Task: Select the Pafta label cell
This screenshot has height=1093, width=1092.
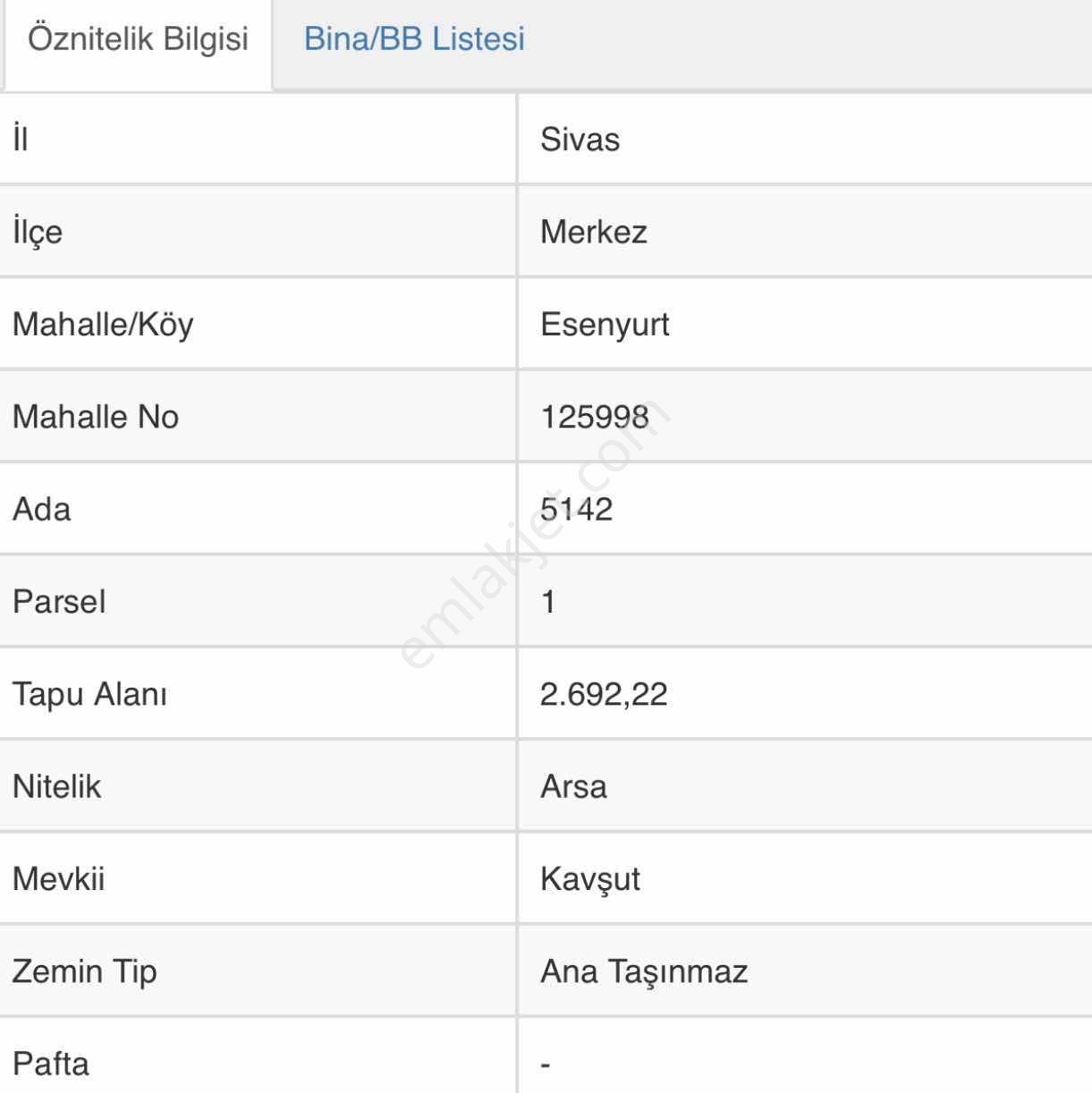Action: (258, 1055)
